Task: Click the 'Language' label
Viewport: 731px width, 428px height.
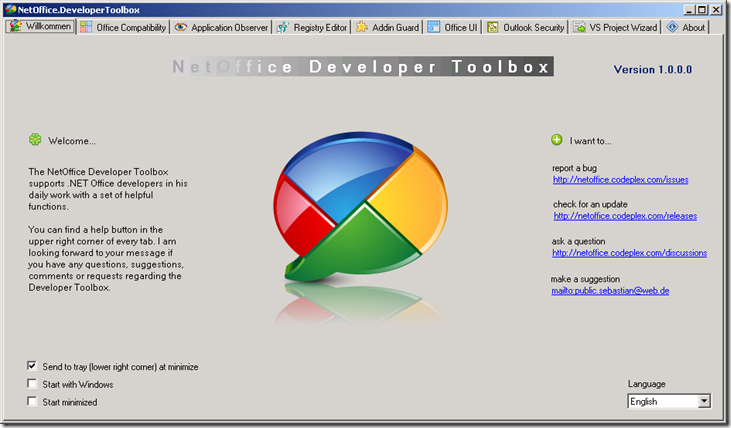Action: pyautogui.click(x=647, y=384)
